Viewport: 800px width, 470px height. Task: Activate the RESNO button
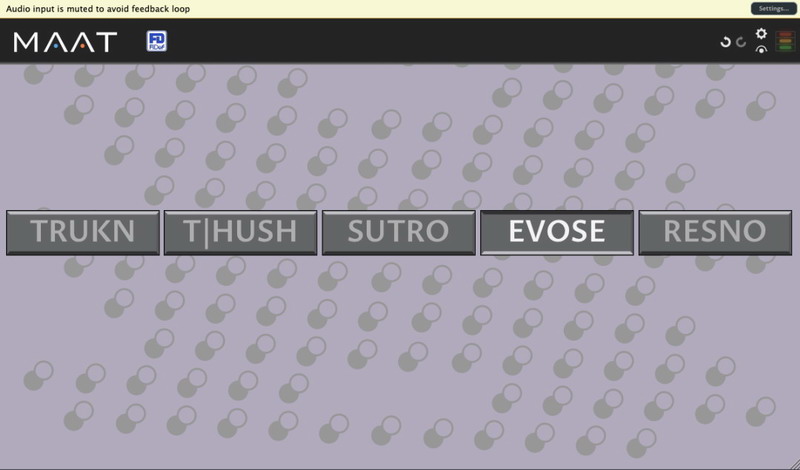(714, 232)
